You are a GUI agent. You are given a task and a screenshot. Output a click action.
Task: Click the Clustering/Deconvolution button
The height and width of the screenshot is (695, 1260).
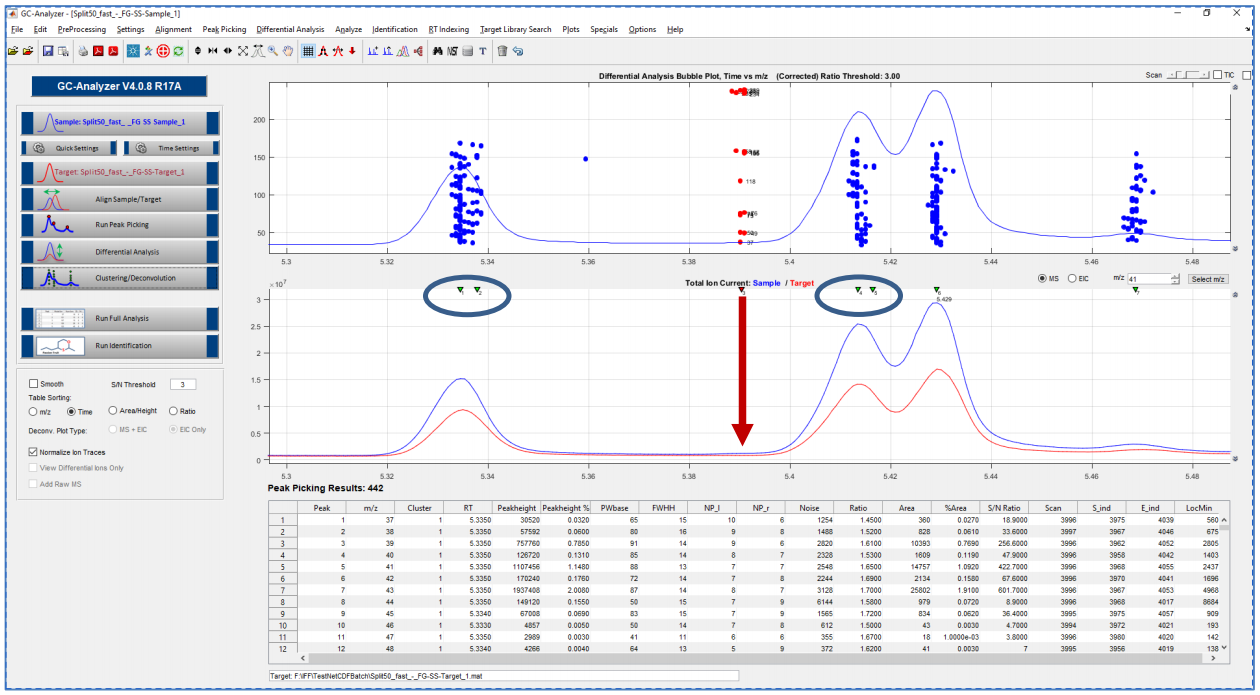(120, 278)
